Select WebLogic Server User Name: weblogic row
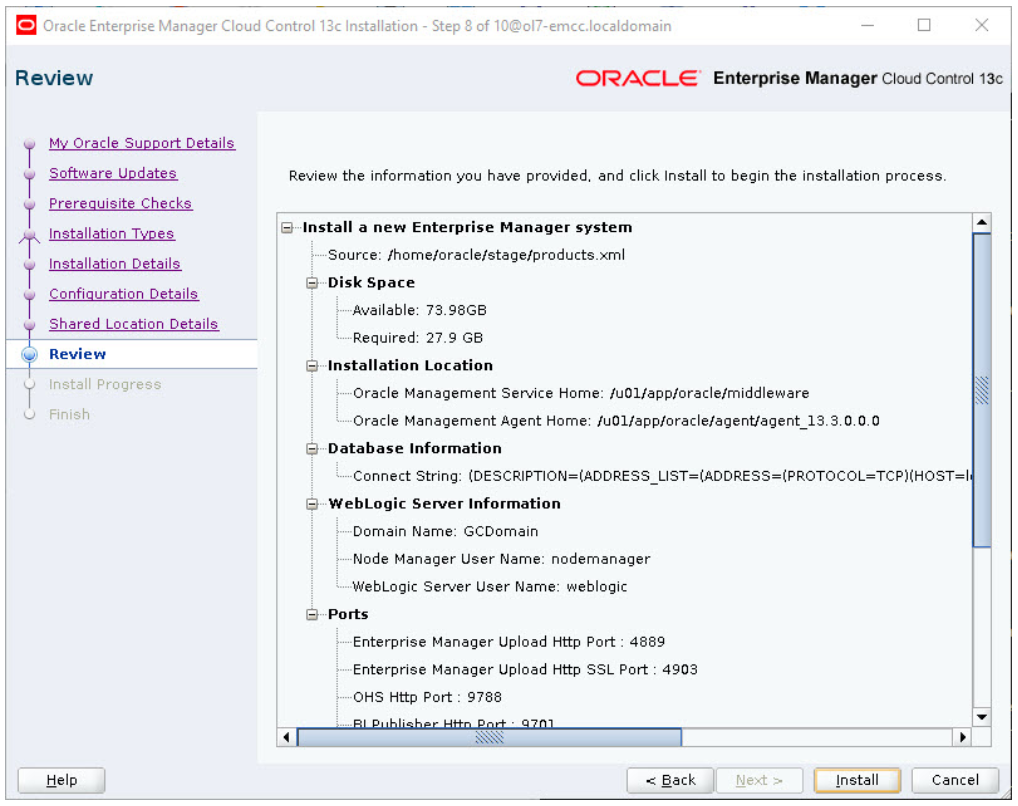 pos(490,586)
